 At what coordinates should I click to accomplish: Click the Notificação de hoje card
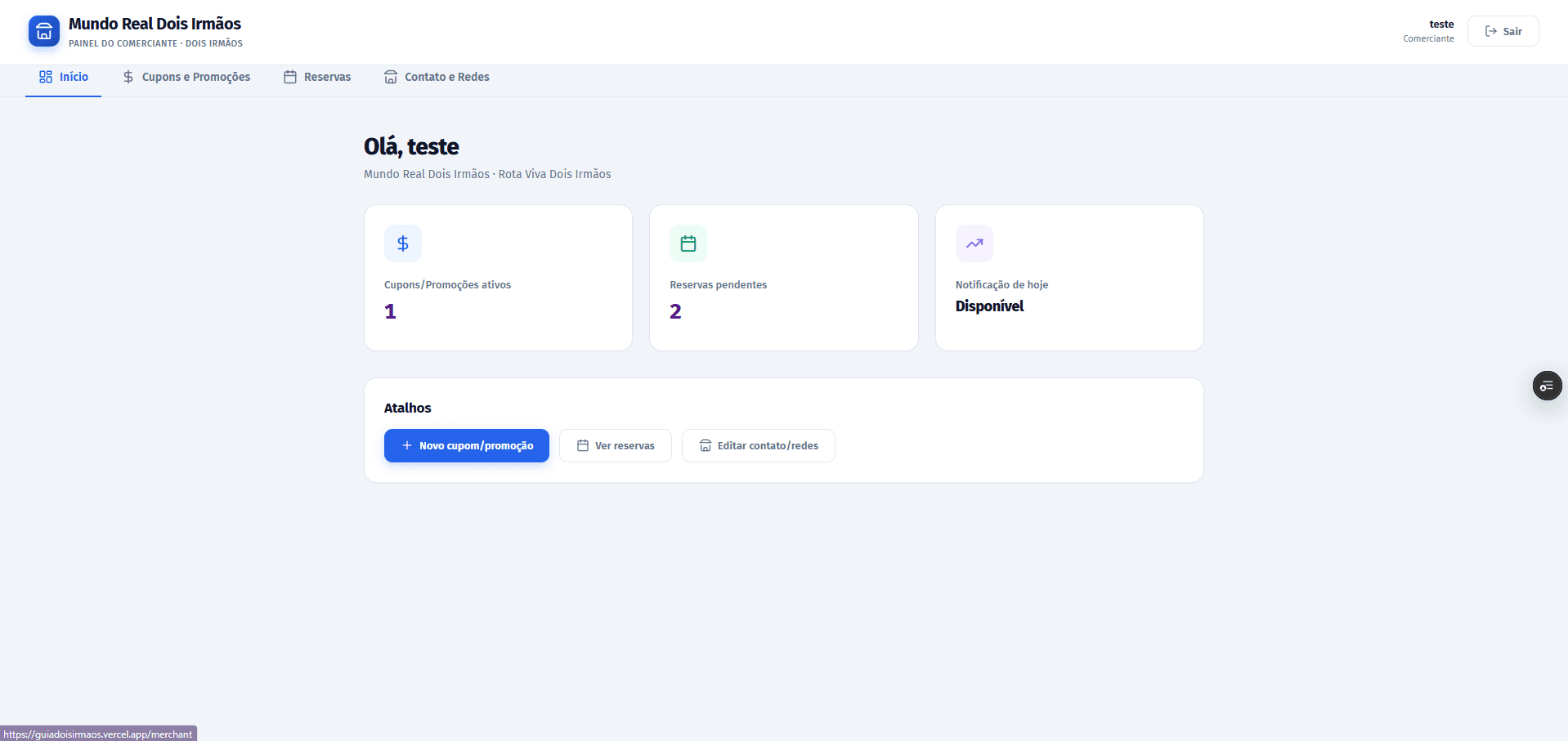pos(1069,278)
